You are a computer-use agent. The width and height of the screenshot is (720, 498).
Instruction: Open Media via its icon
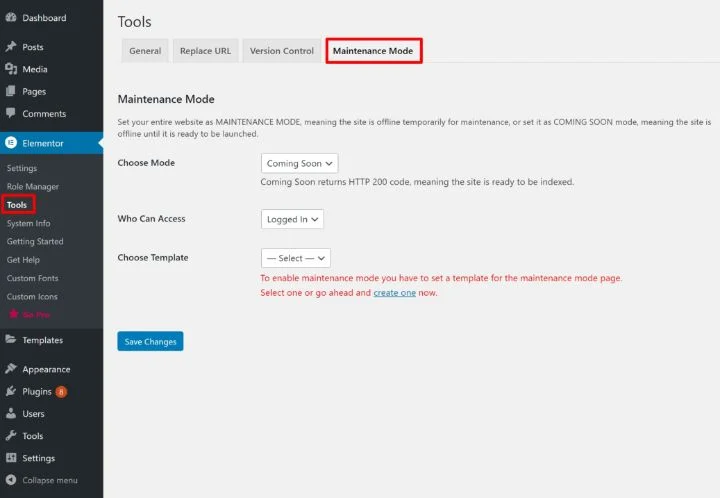tap(11, 69)
